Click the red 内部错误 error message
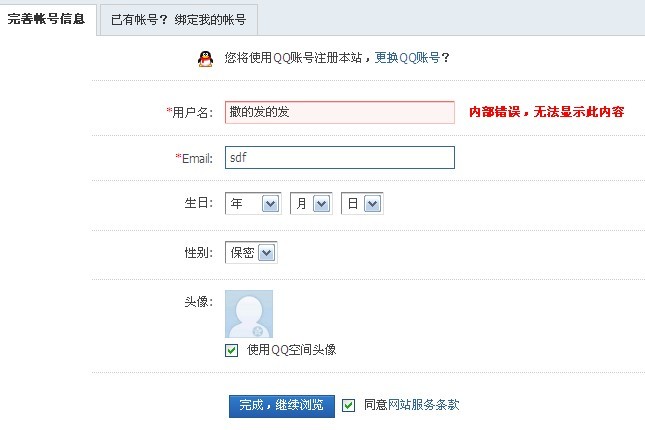645x430 pixels. pos(546,112)
